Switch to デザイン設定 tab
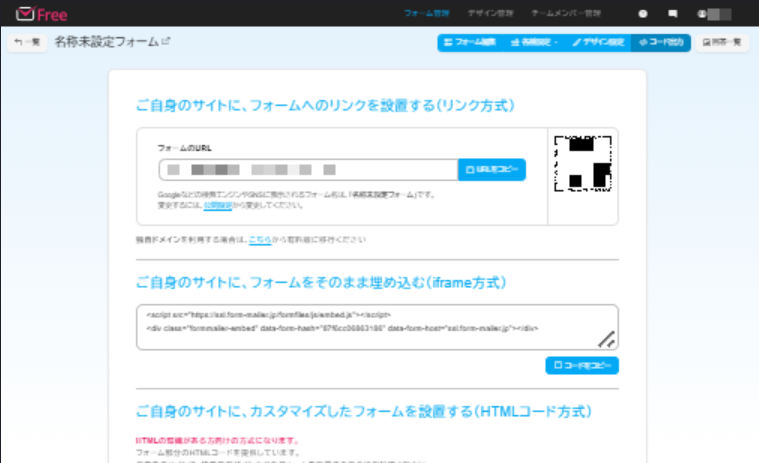759x463 pixels. (597, 43)
